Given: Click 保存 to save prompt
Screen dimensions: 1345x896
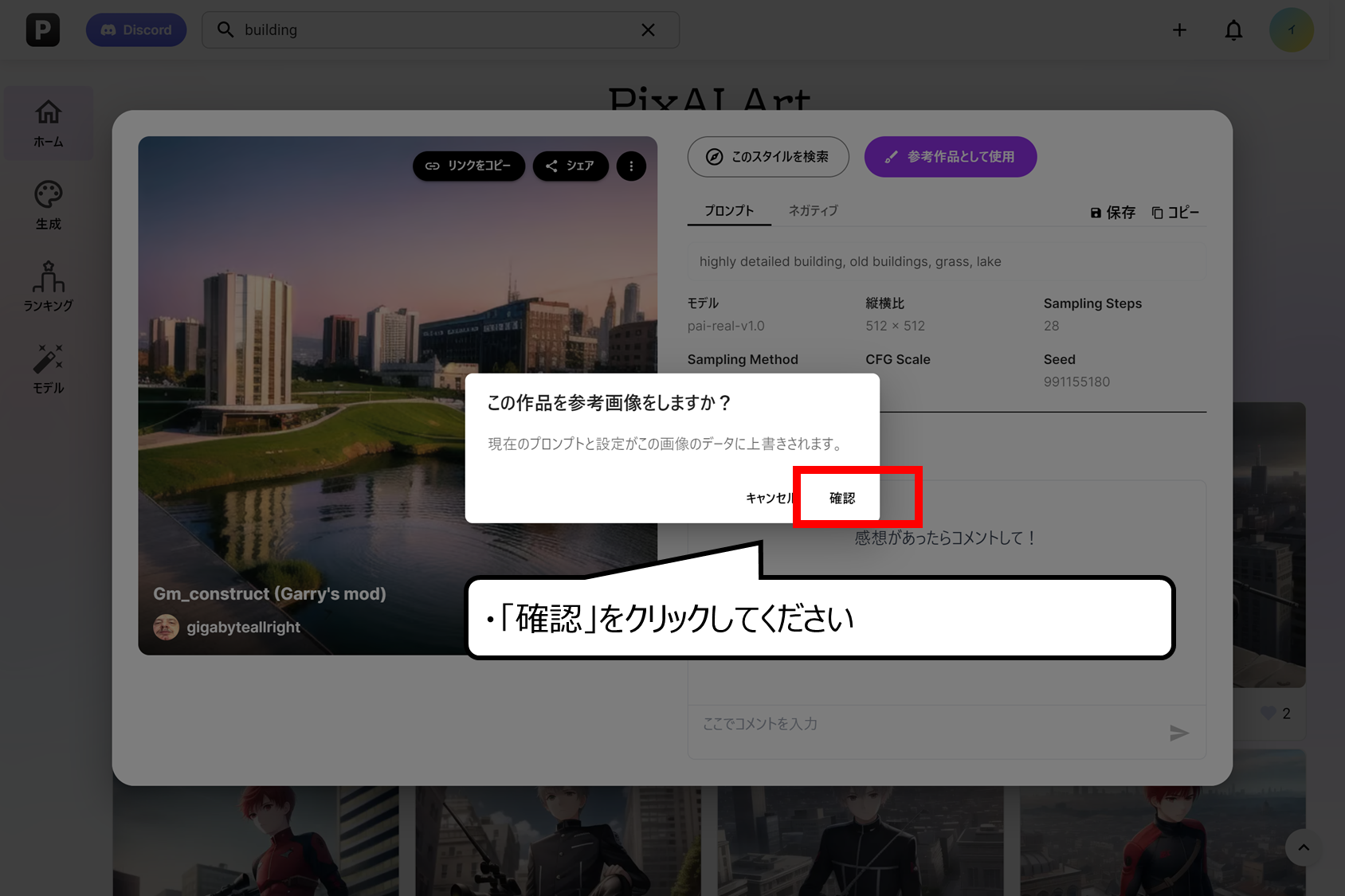Looking at the screenshot, I should (x=1113, y=213).
